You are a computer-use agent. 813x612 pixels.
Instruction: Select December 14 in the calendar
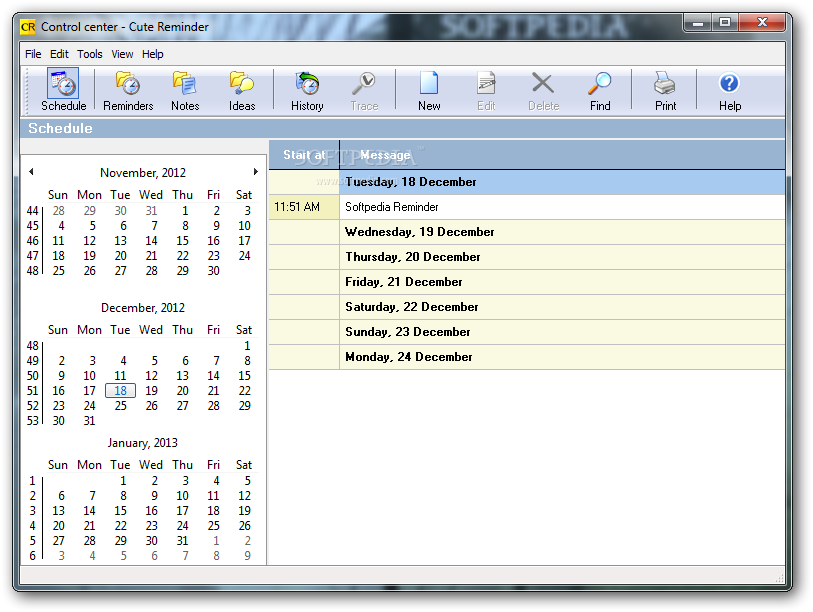(x=214, y=375)
